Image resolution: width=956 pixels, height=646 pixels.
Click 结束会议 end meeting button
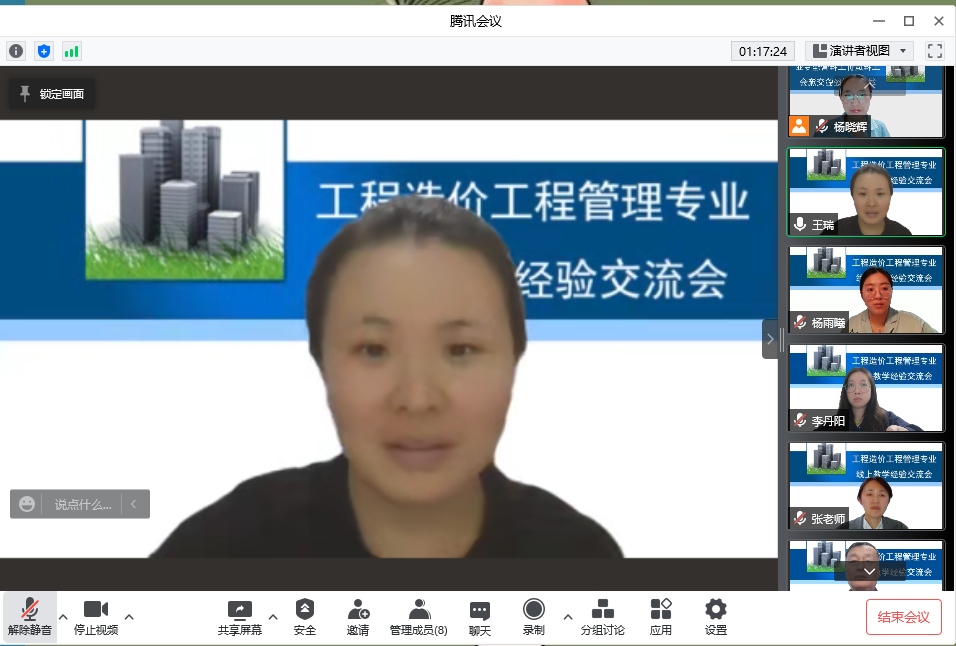pos(903,617)
